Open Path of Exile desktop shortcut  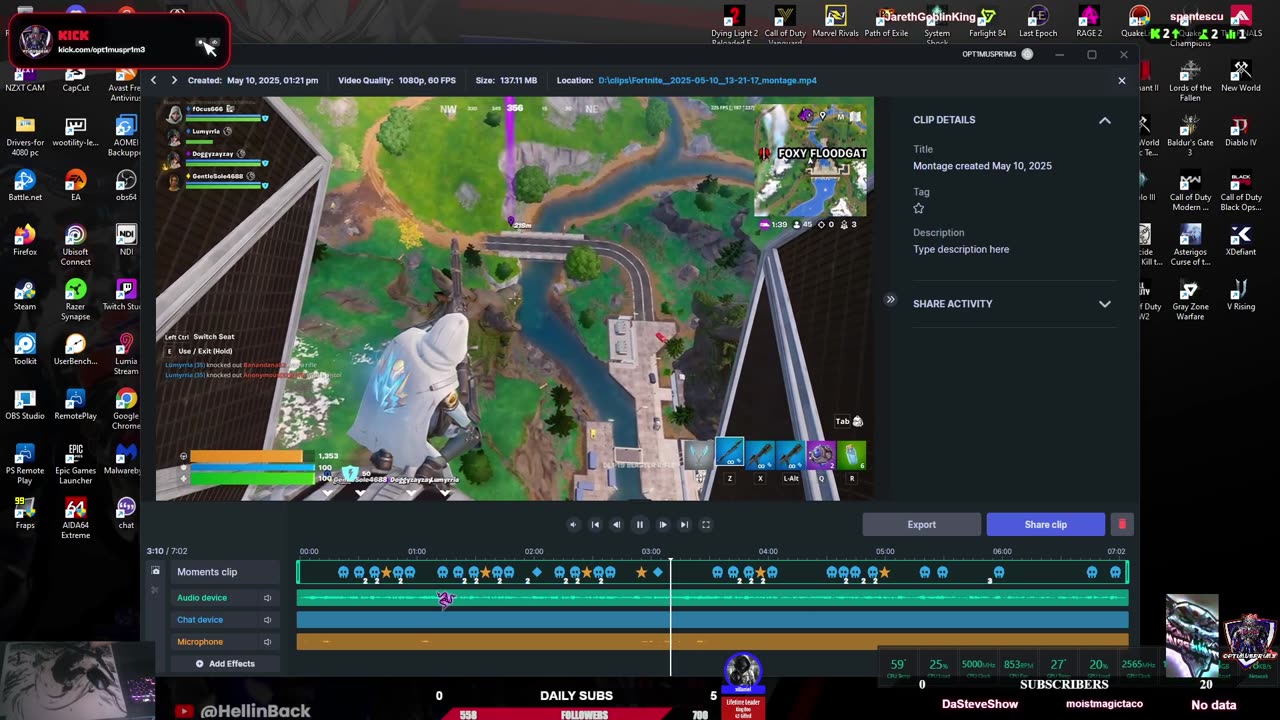(x=887, y=22)
